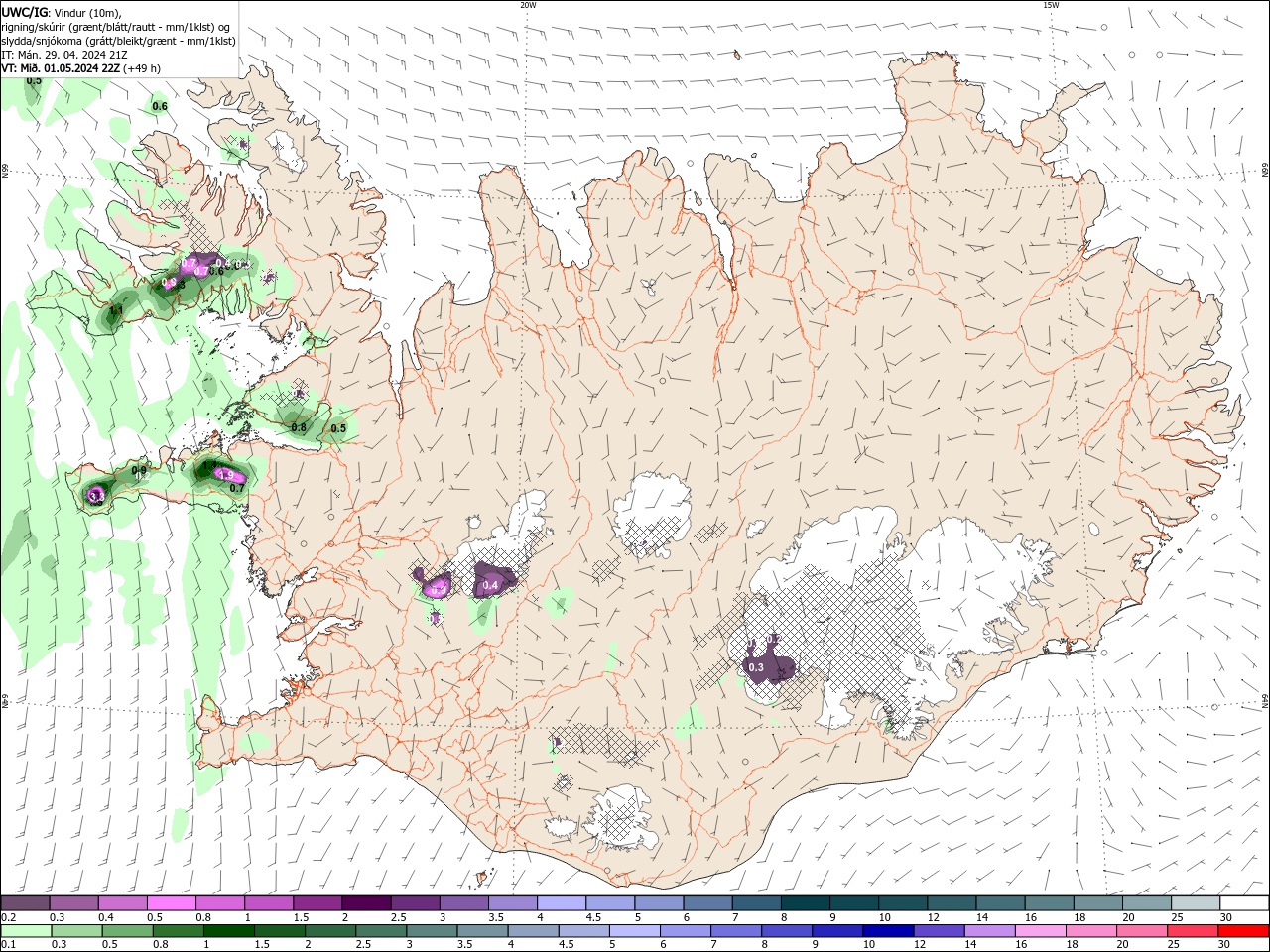The height and width of the screenshot is (952, 1270).
Task: Click the white 30 swatch on upper scale
Action: (1244, 903)
